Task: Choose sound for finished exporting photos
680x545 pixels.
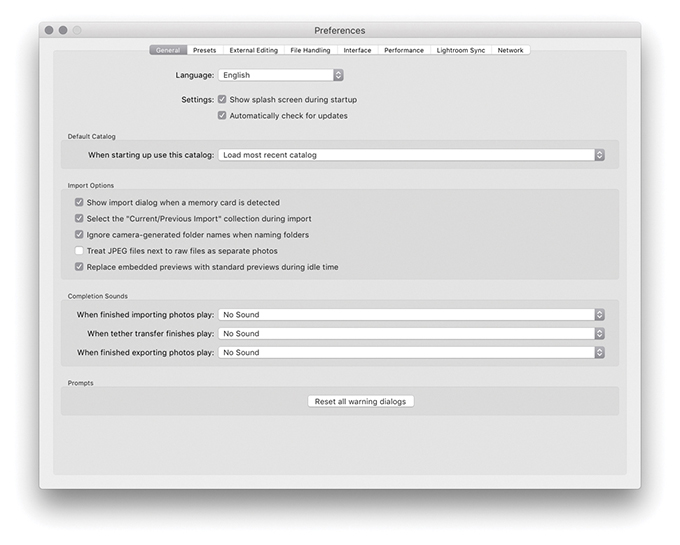Action: point(411,352)
